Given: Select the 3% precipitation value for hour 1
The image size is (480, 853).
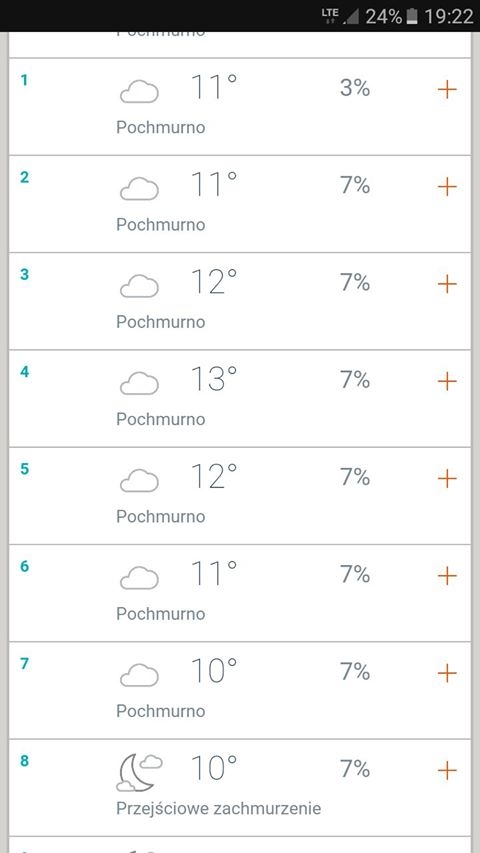Looking at the screenshot, I should [x=355, y=88].
